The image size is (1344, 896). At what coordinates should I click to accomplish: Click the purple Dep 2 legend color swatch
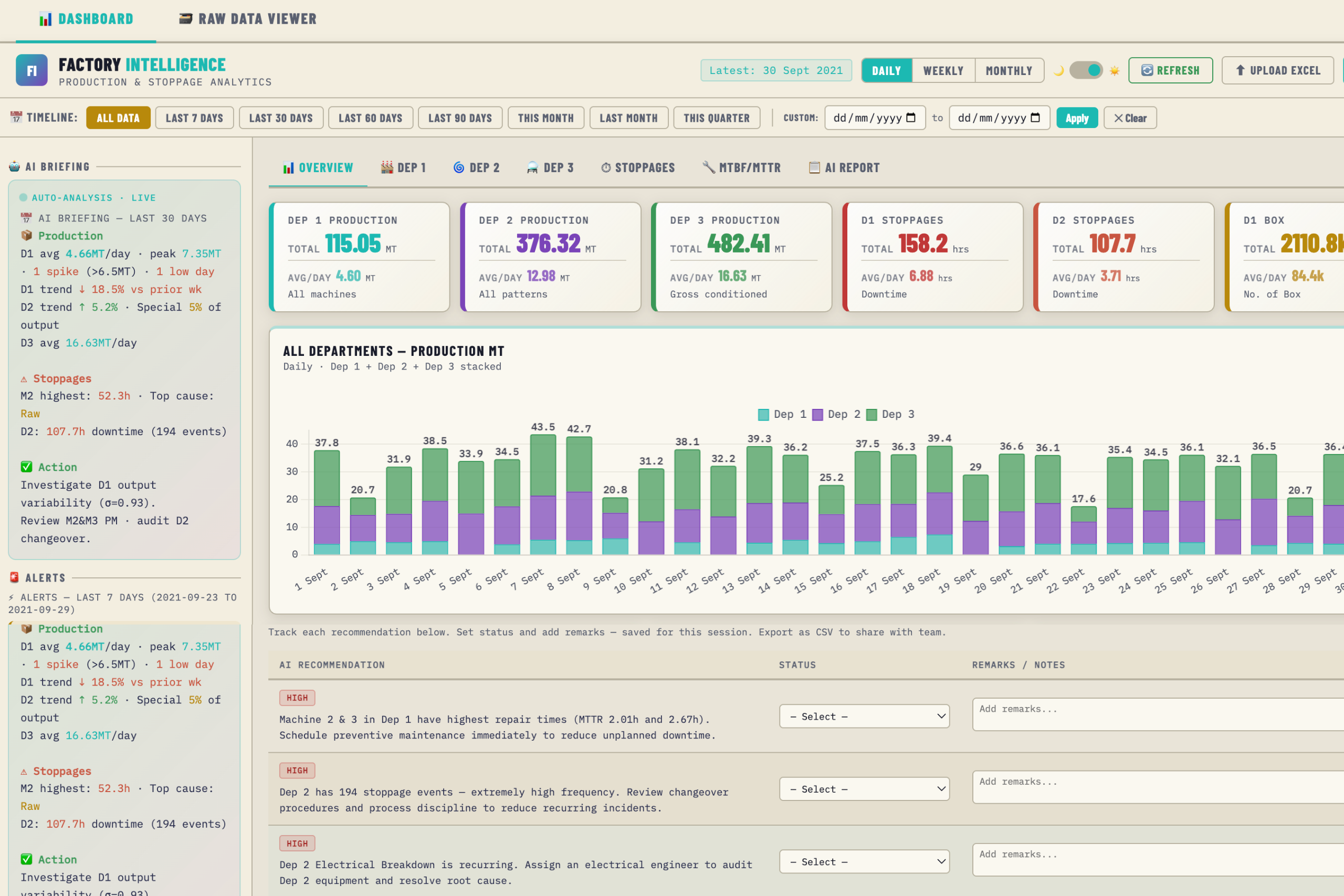(818, 414)
